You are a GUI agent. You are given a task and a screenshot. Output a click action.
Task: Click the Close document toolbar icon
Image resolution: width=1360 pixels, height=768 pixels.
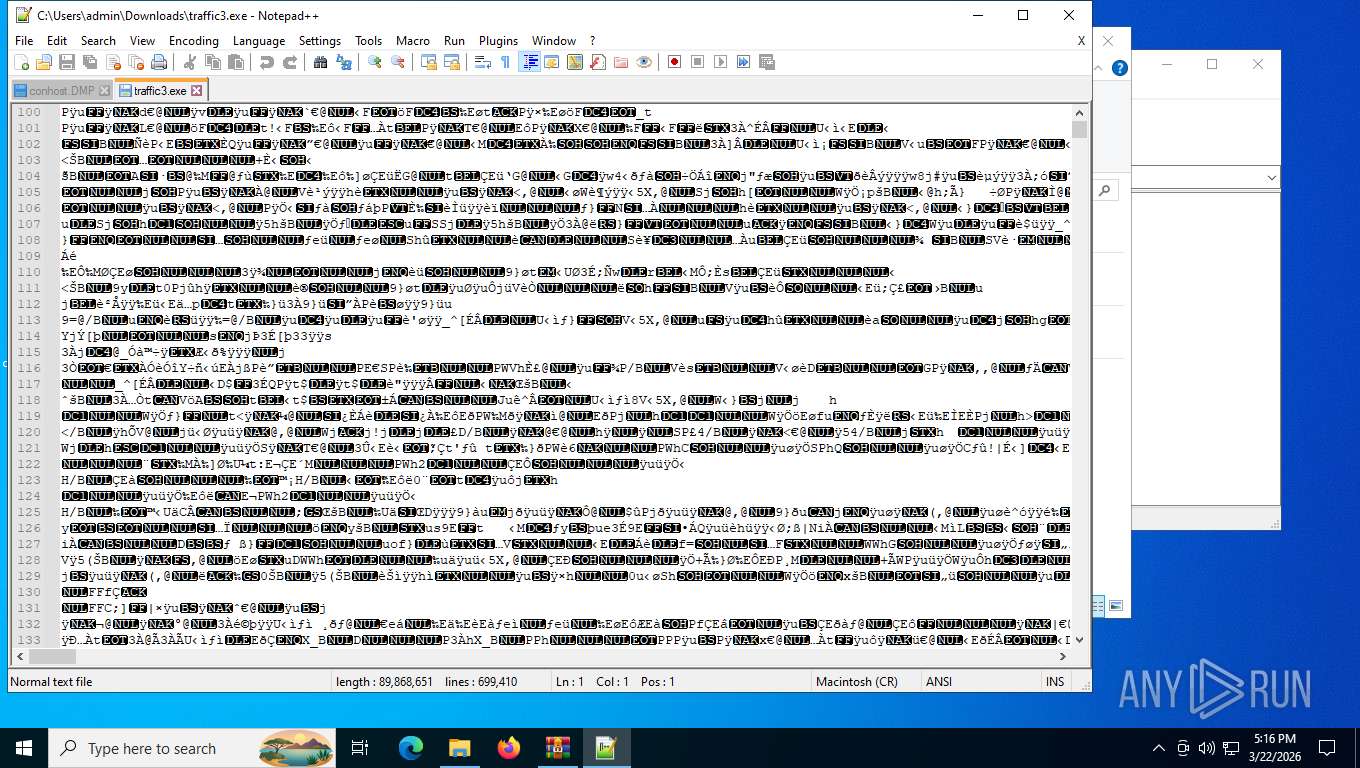112,62
